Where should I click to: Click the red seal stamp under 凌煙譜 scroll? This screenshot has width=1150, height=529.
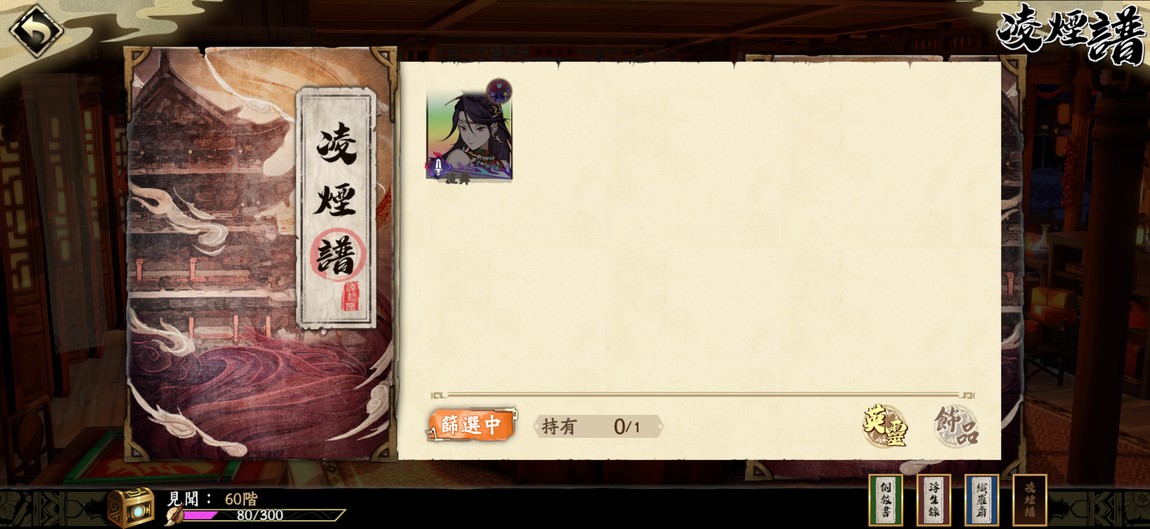click(x=351, y=295)
